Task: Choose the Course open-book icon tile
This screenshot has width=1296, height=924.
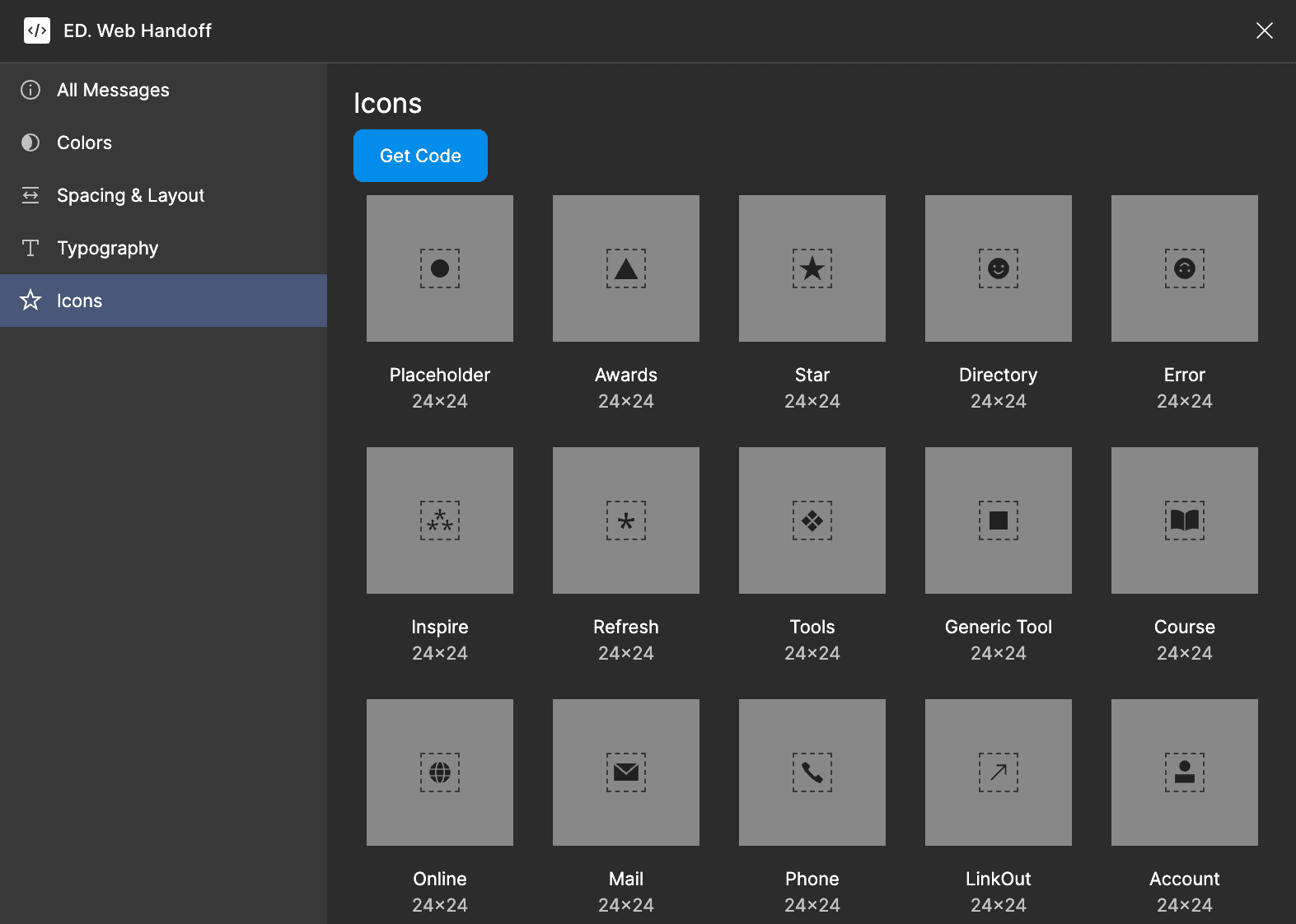Action: pos(1185,520)
